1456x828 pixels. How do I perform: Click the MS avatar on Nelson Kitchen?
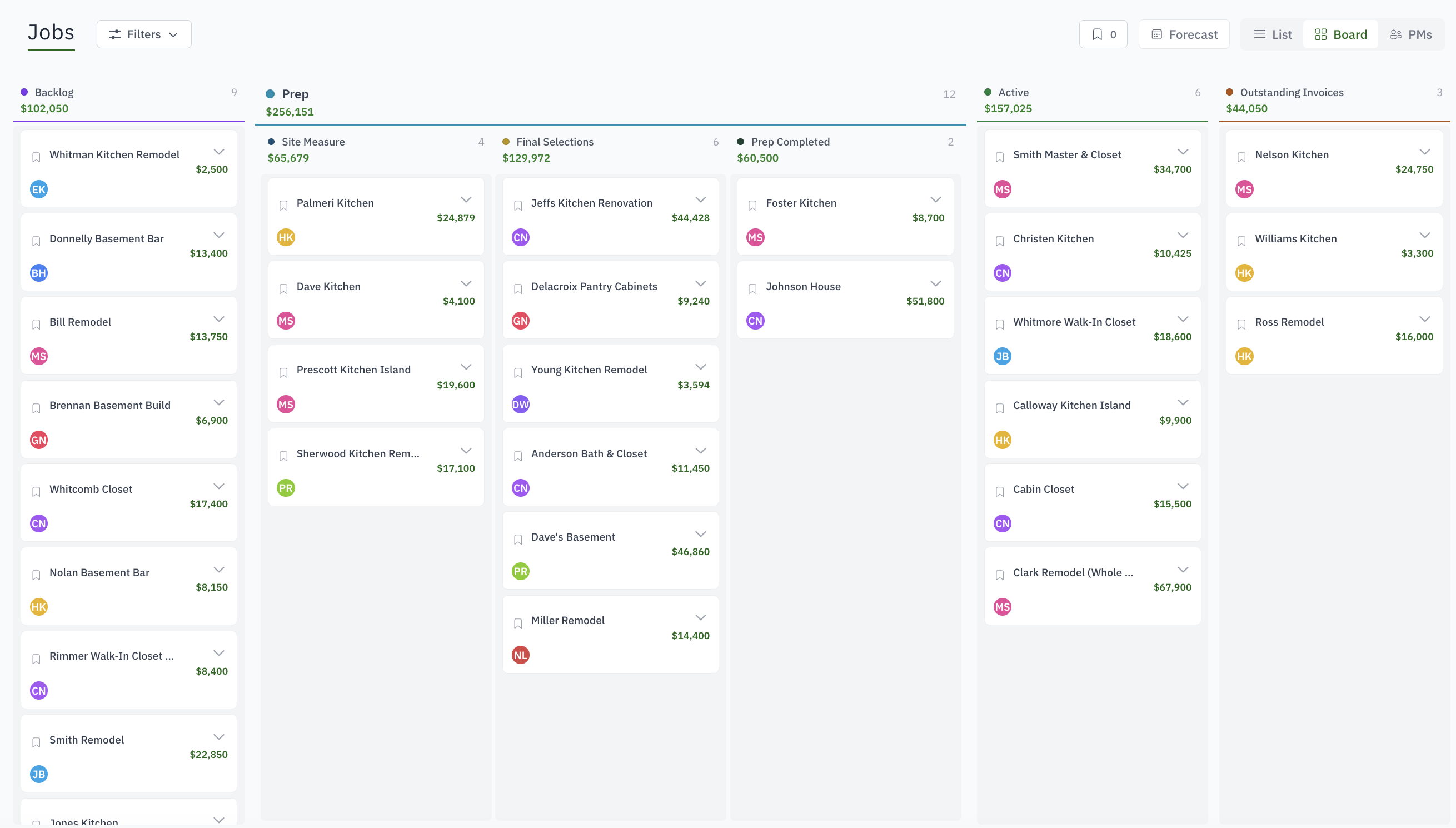click(x=1244, y=189)
